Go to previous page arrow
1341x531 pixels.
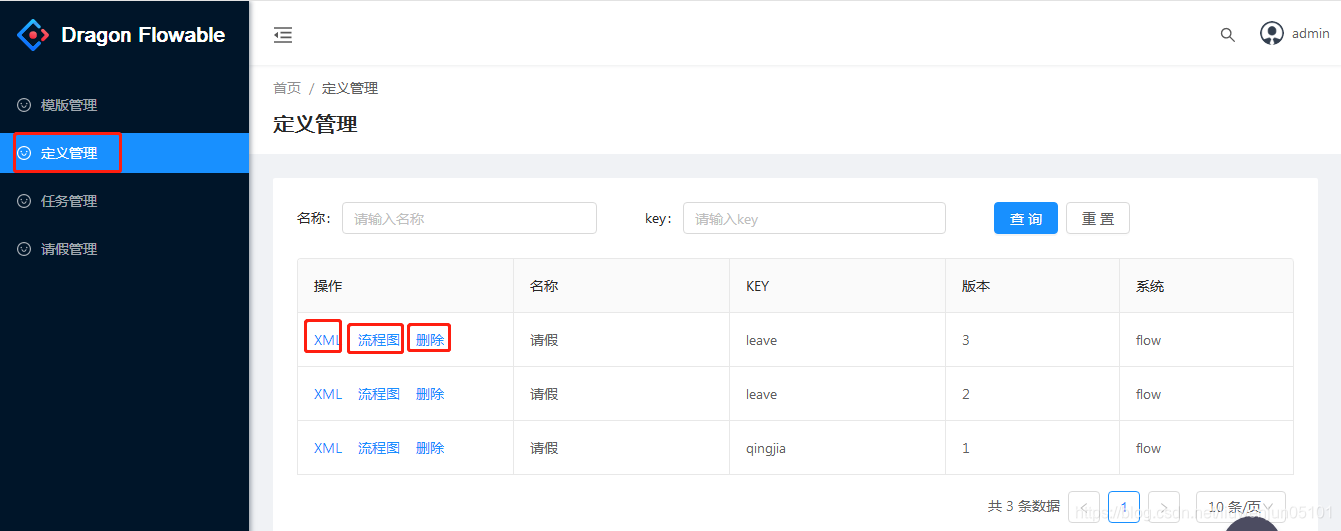pyautogui.click(x=1084, y=507)
